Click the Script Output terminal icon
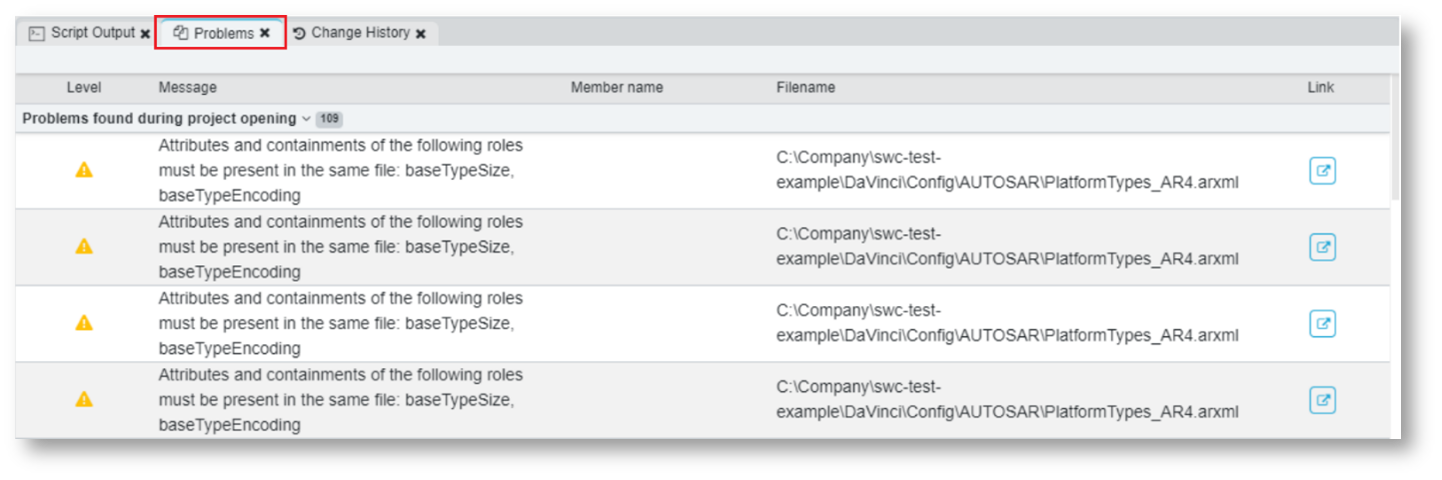The width and height of the screenshot is (1442, 480). point(36,33)
